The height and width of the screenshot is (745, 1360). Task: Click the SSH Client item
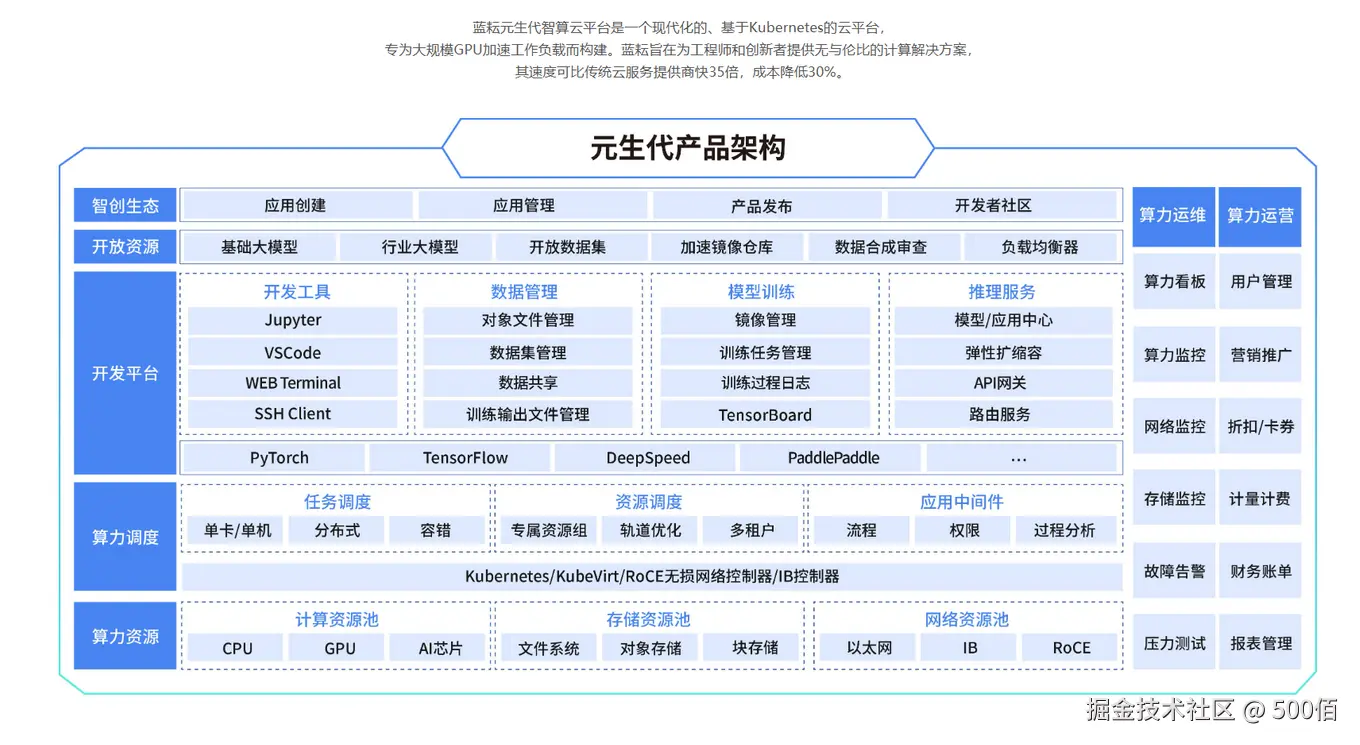293,414
